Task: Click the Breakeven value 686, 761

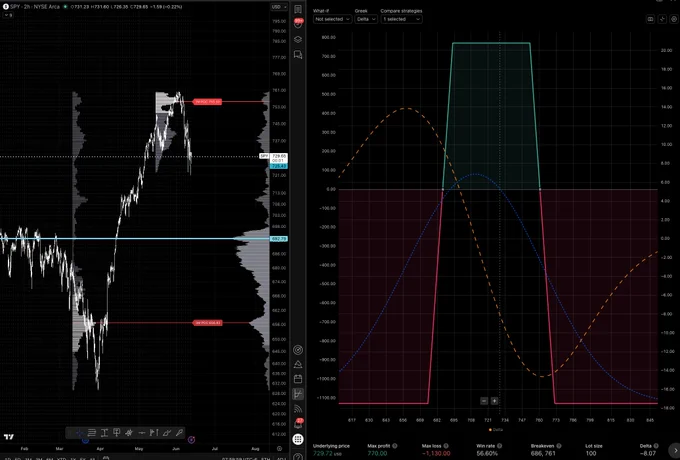Action: [x=543, y=453]
